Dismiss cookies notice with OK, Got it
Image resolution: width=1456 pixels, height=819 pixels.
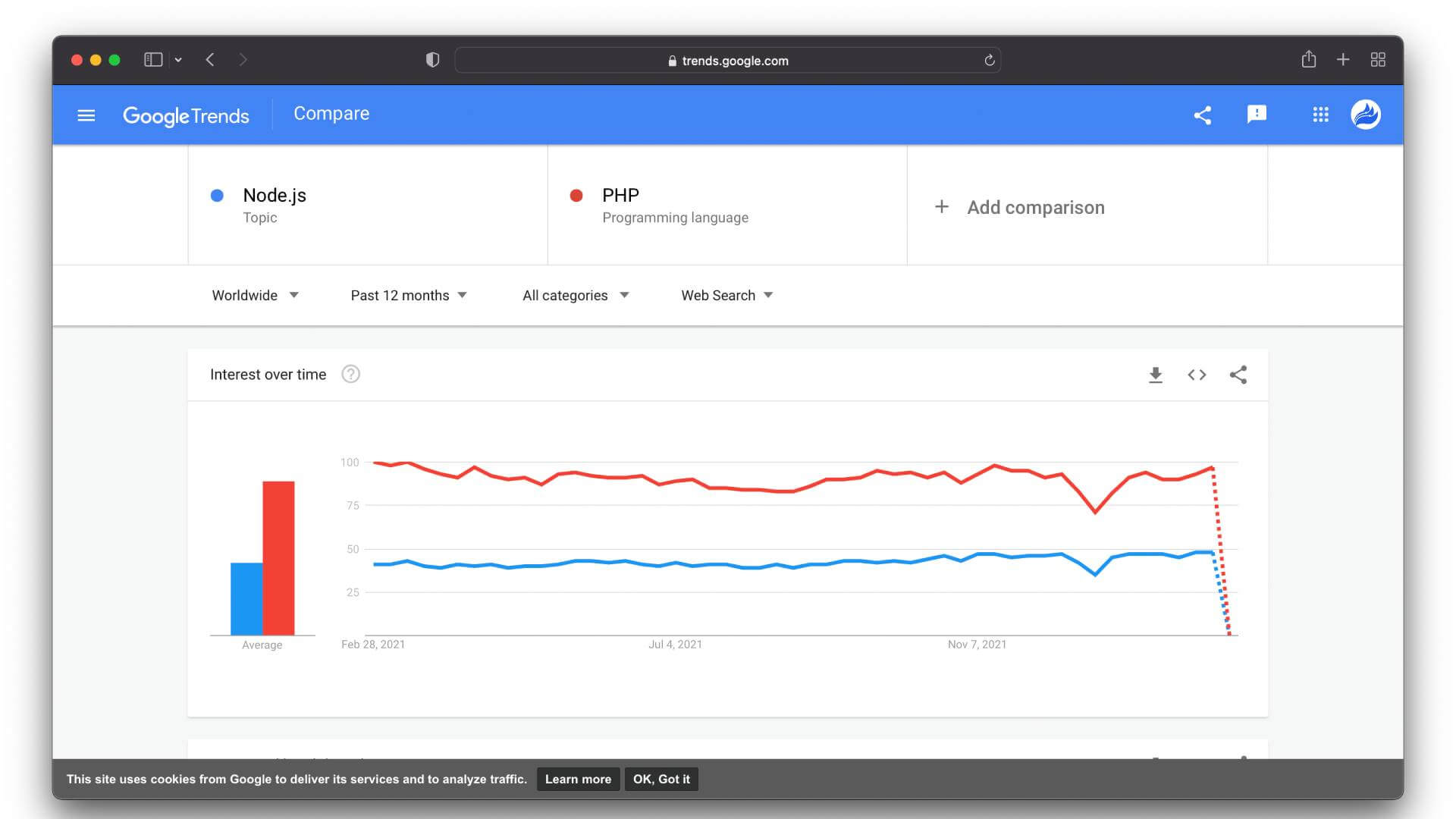coord(661,779)
